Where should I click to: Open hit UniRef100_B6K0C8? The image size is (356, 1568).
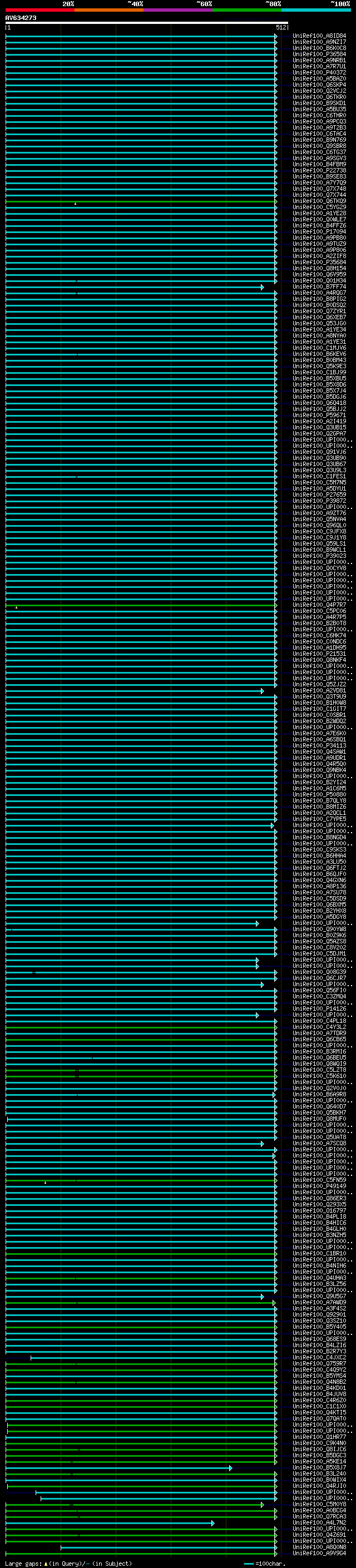pyautogui.click(x=319, y=48)
